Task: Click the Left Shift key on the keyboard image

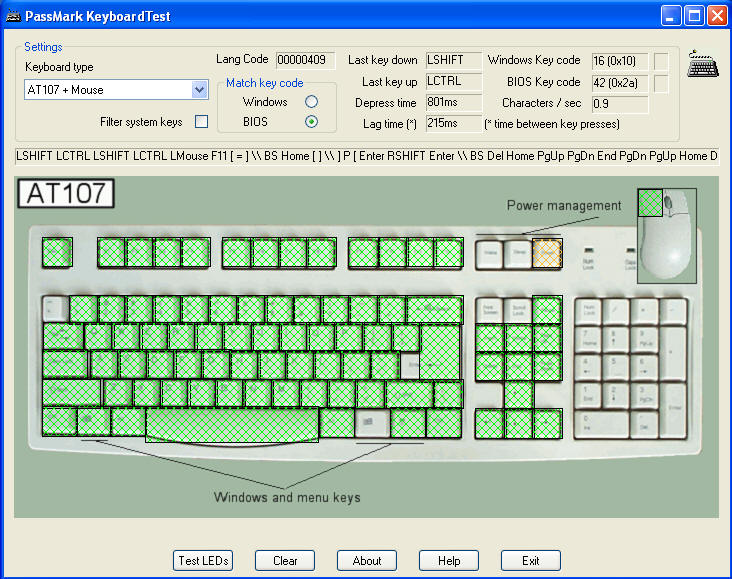Action: (x=72, y=393)
